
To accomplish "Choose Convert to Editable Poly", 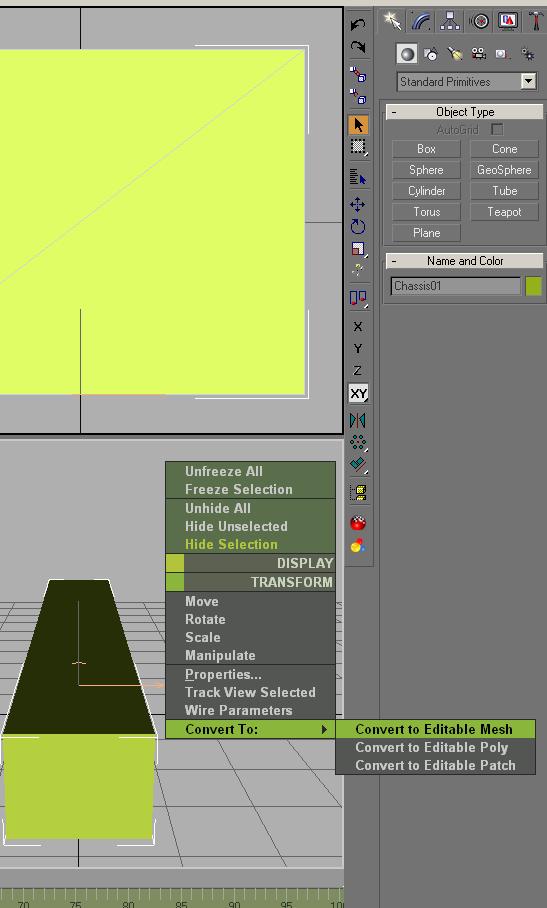I will (432, 748).
